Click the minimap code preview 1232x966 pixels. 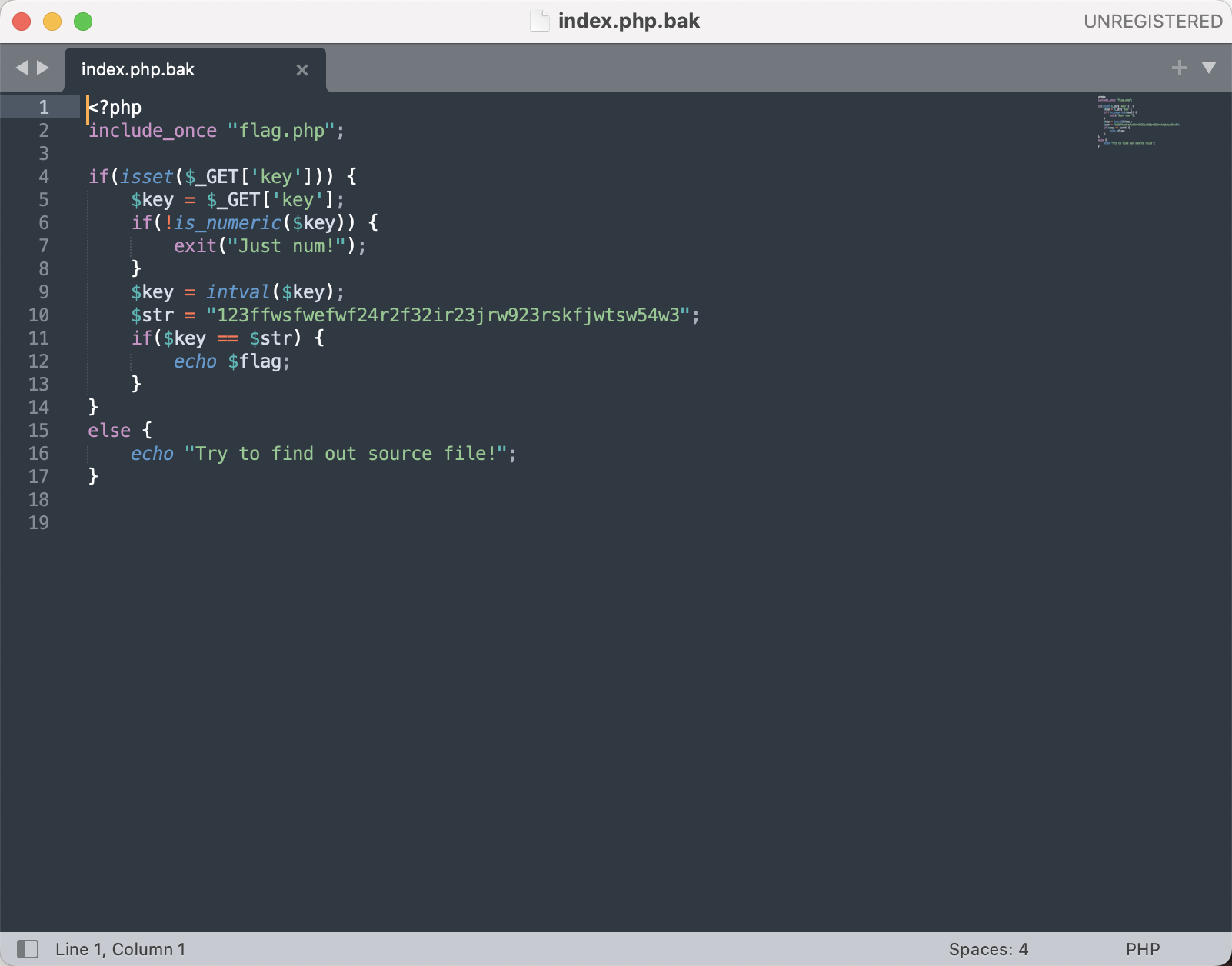[1138, 122]
